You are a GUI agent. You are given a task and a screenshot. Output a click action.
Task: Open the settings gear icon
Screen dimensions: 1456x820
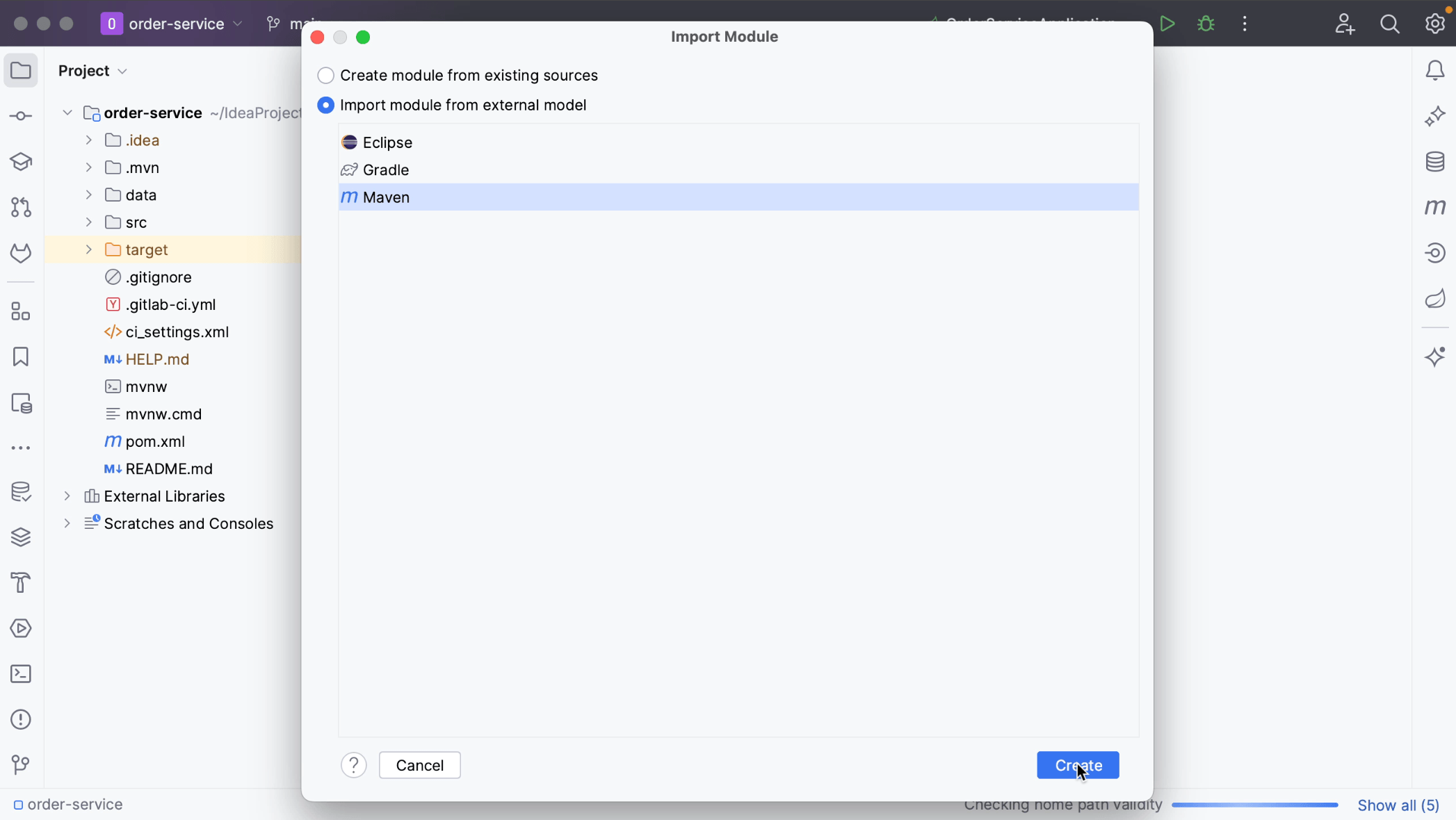tap(1435, 24)
